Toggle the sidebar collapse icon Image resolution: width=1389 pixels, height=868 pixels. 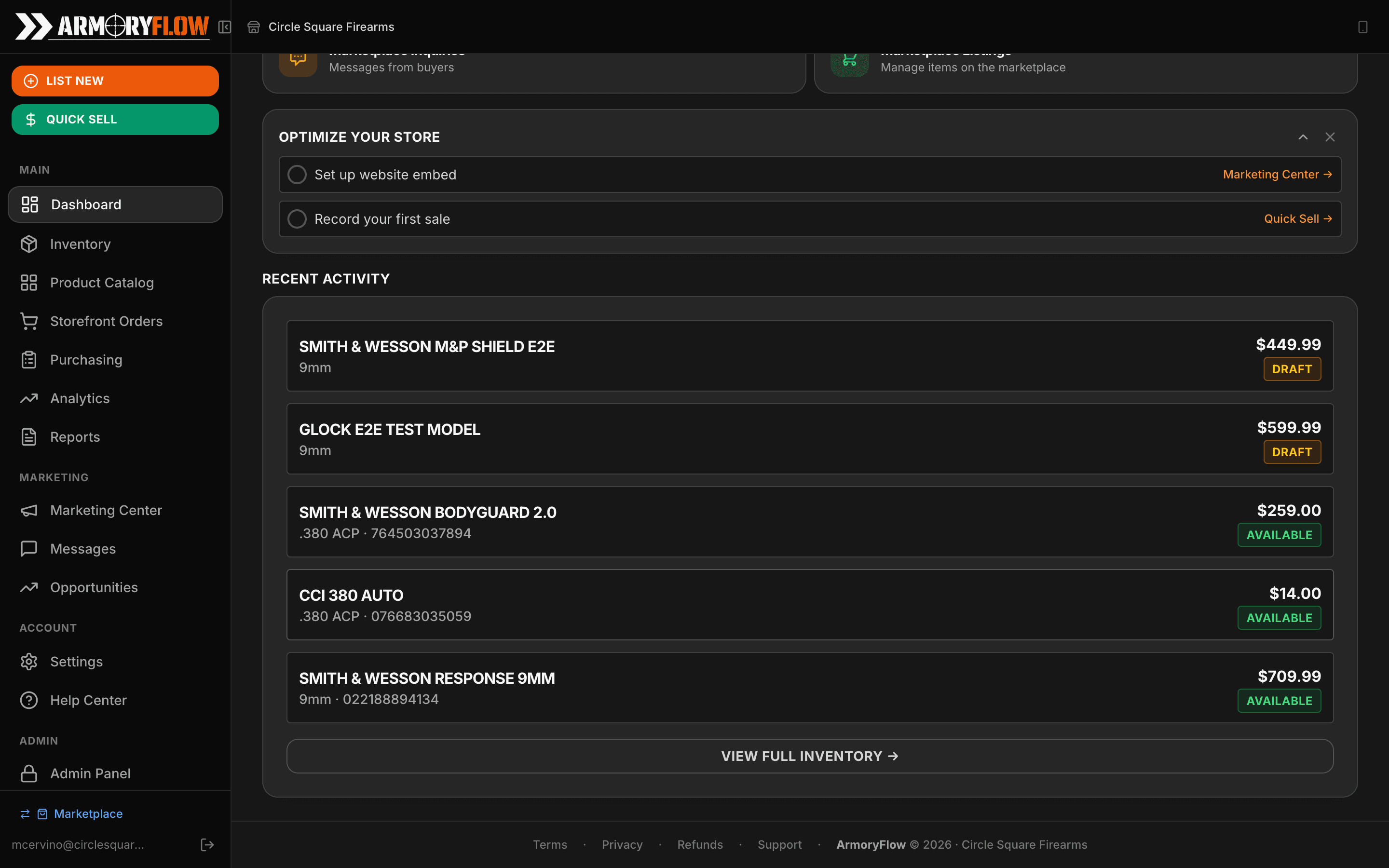[224, 27]
